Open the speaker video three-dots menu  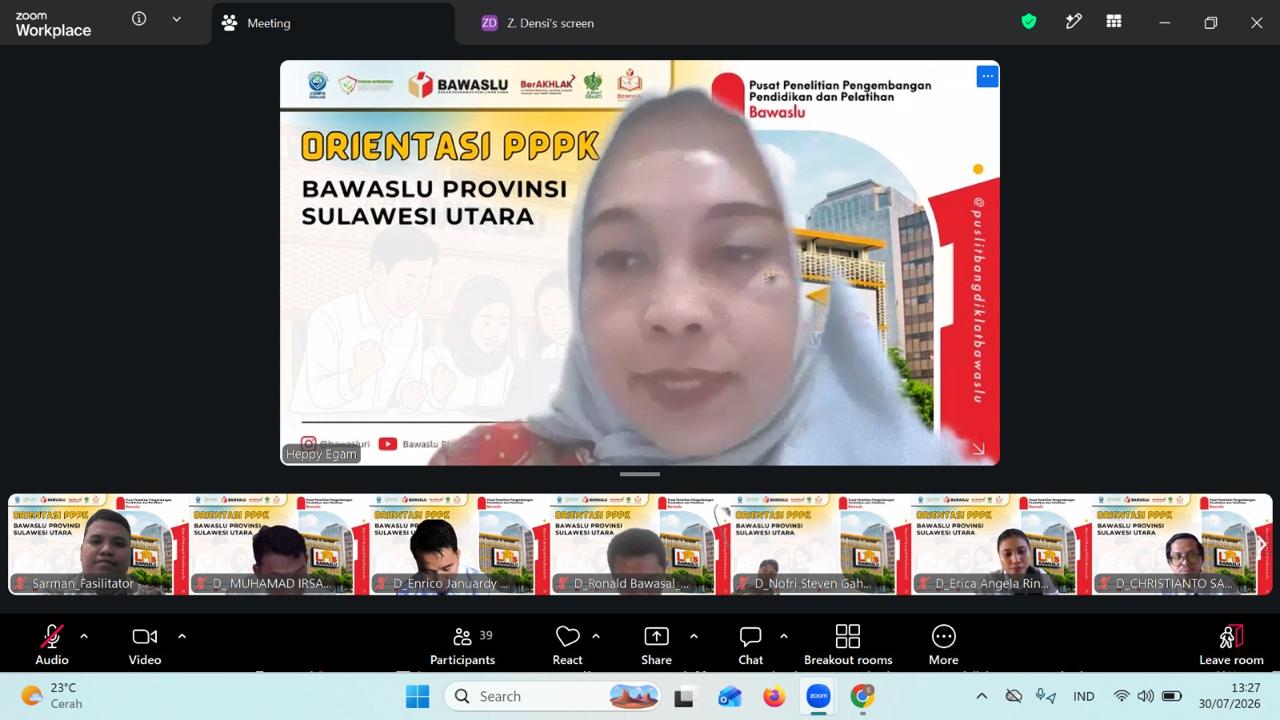(987, 76)
